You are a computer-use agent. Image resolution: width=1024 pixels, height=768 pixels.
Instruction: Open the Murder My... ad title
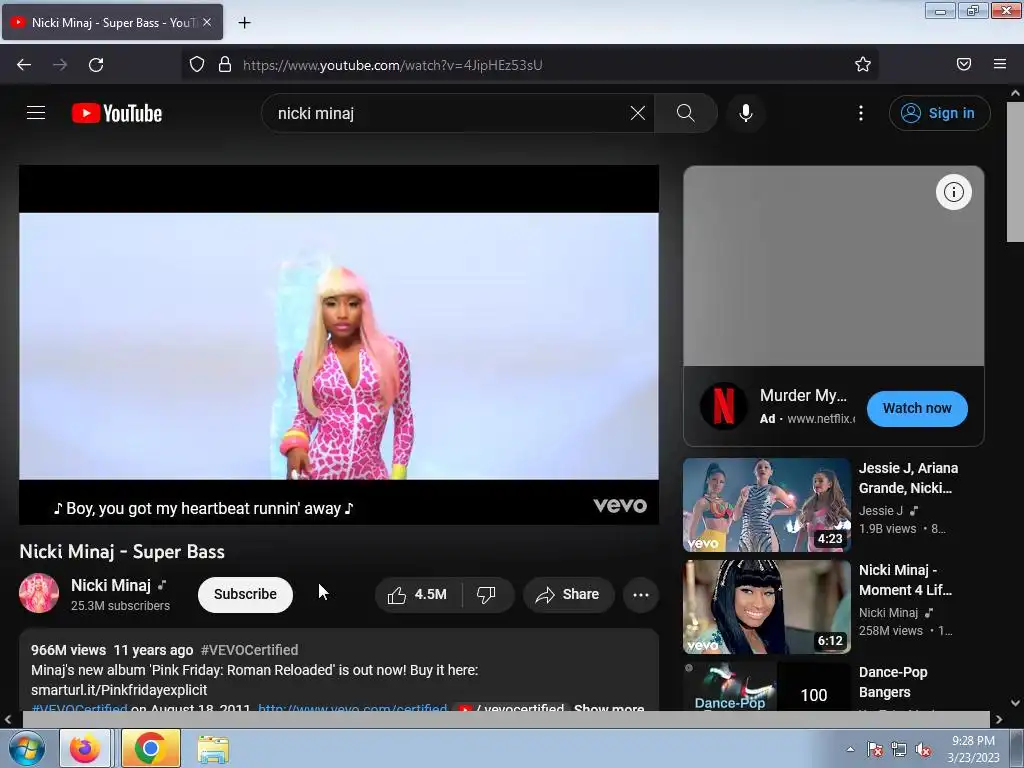coord(803,396)
